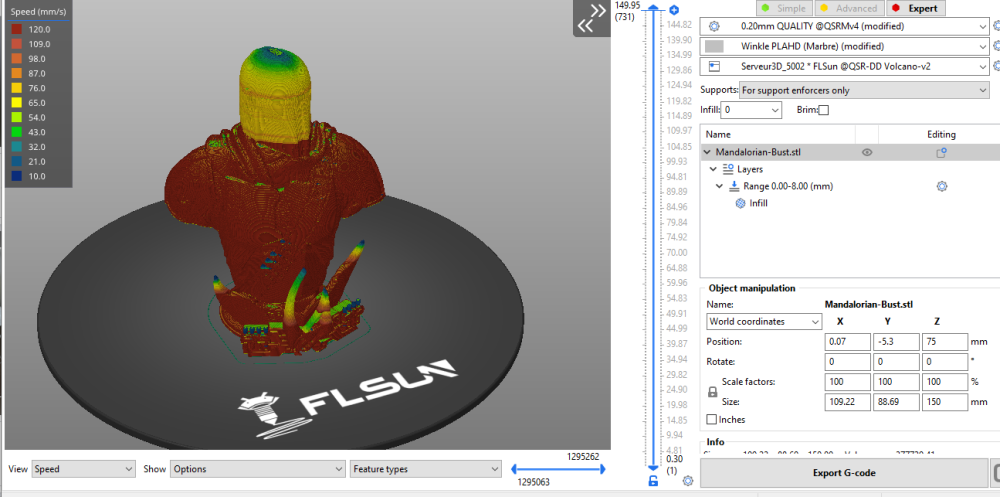
Task: Open Range 0.00-8.00 settings gear
Action: [x=941, y=186]
